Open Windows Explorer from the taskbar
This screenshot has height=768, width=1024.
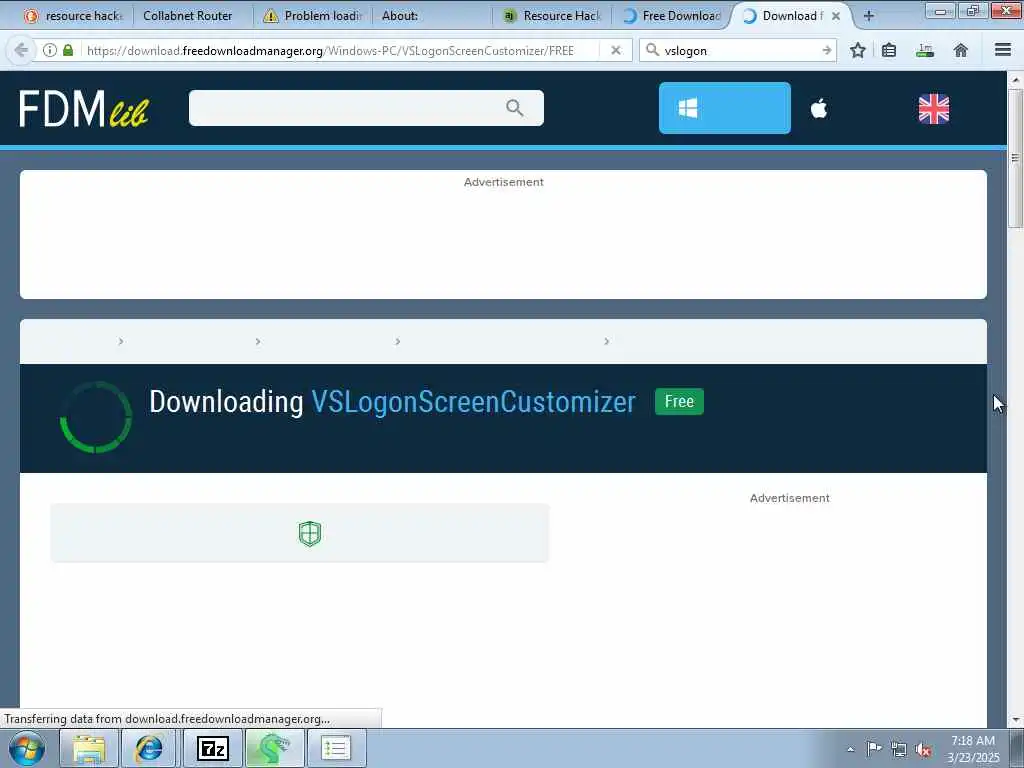point(89,748)
